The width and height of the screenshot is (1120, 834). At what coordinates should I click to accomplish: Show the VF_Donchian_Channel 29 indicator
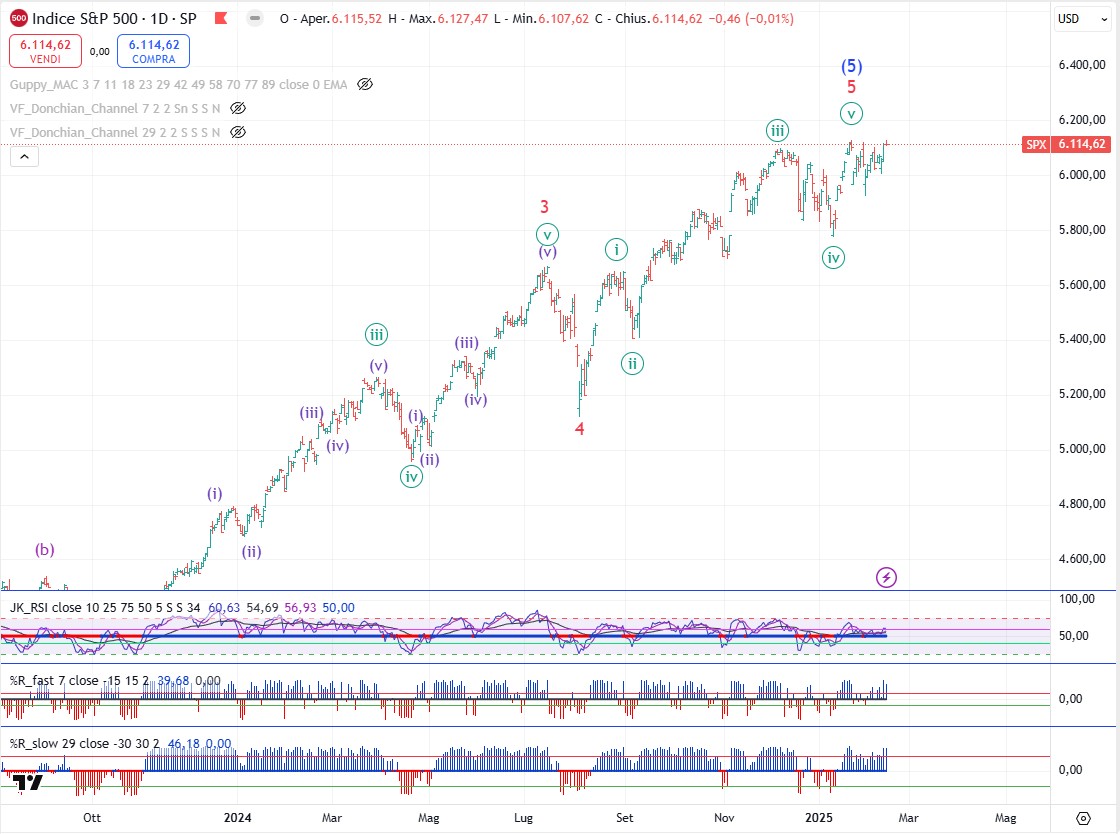(x=238, y=132)
